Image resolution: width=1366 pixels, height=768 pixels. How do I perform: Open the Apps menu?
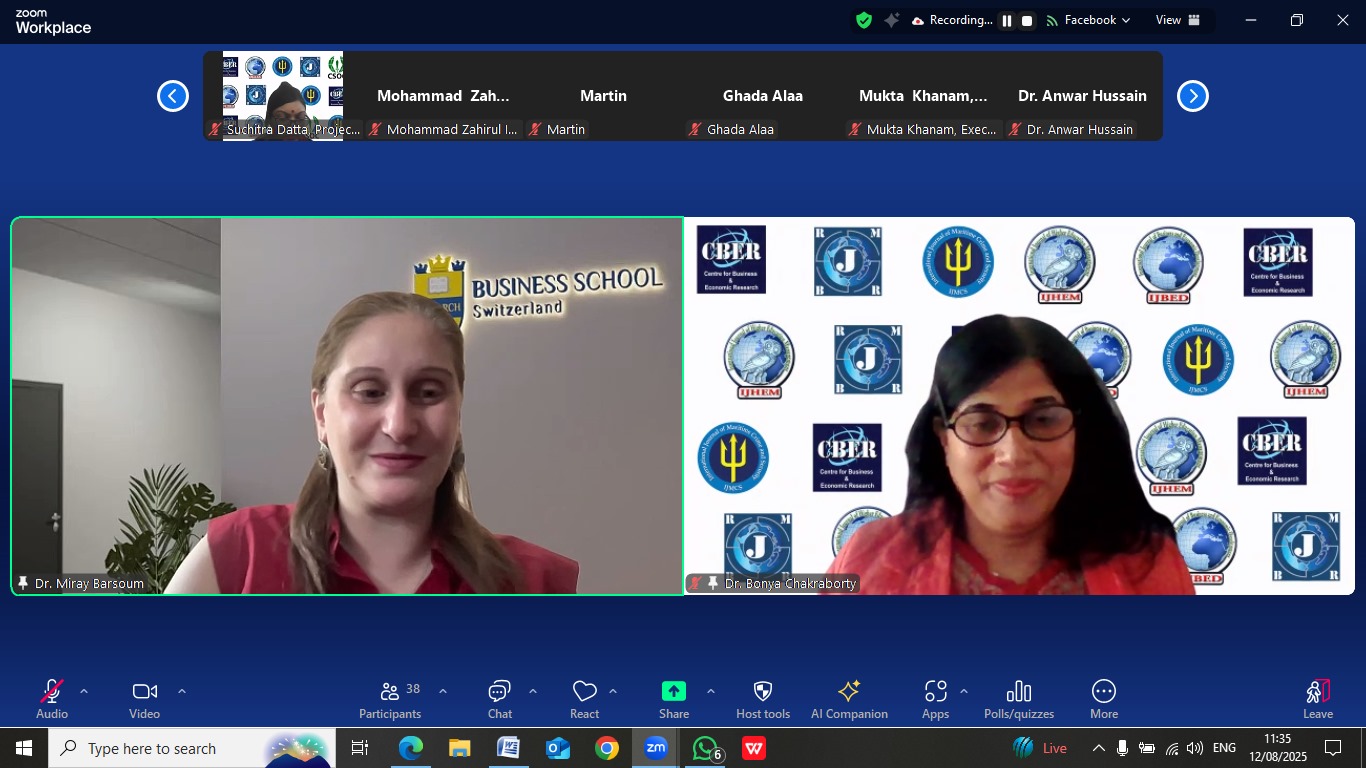click(935, 699)
